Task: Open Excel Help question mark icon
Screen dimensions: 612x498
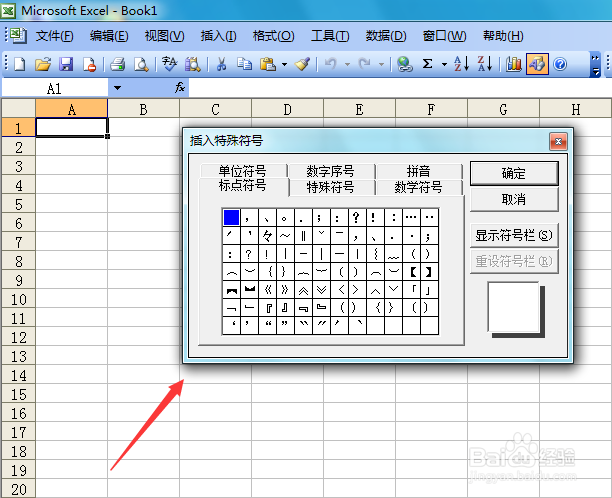Action: (560, 64)
